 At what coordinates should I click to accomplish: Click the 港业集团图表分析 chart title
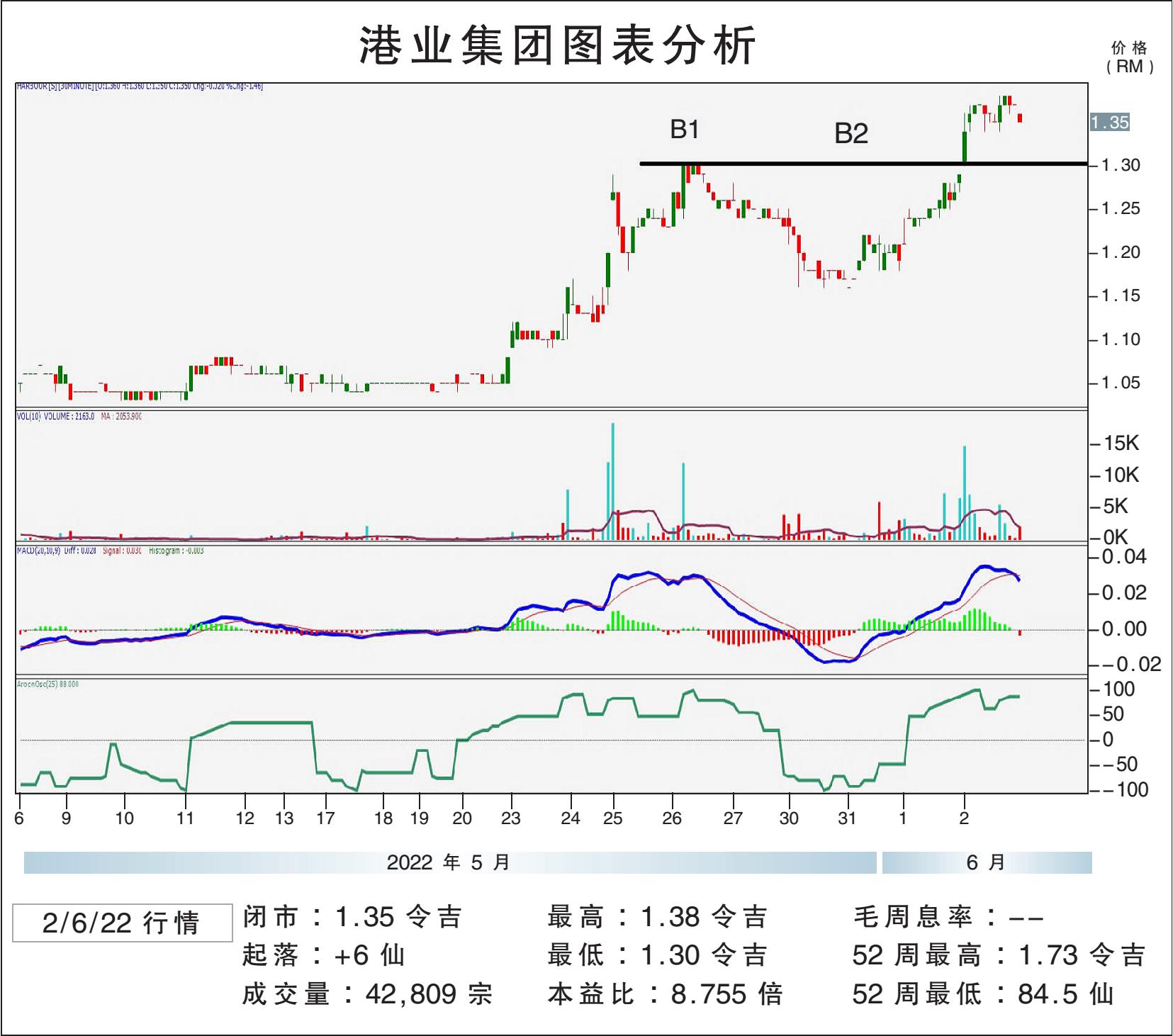point(558,45)
